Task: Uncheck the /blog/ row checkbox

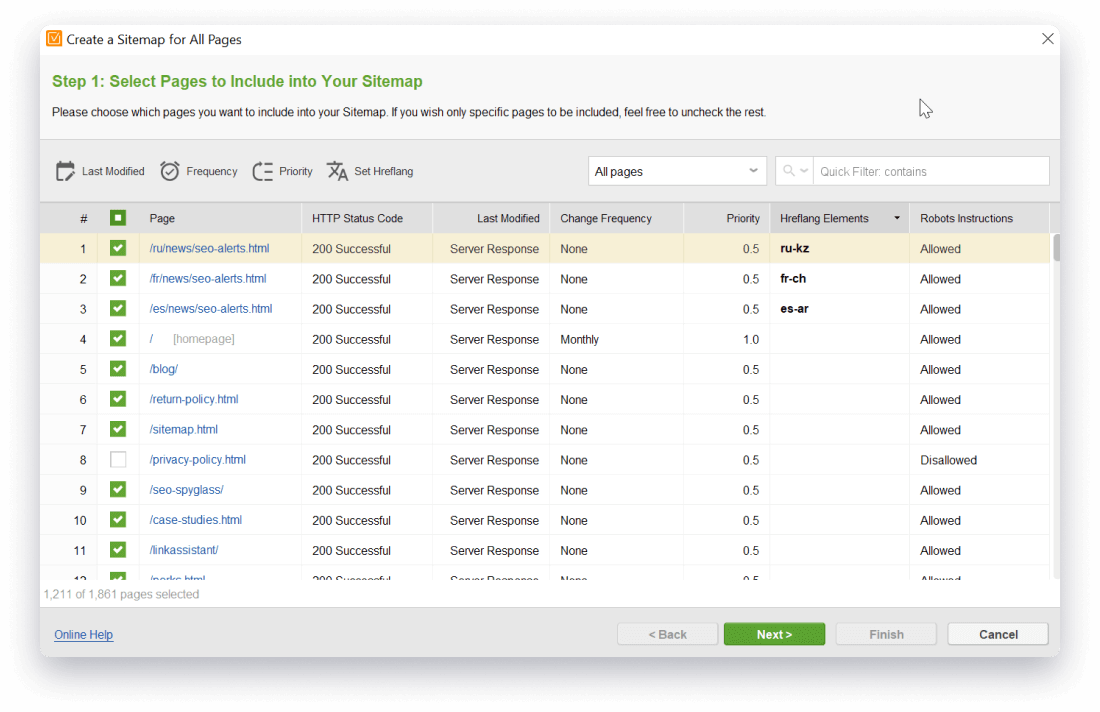Action: click(118, 369)
